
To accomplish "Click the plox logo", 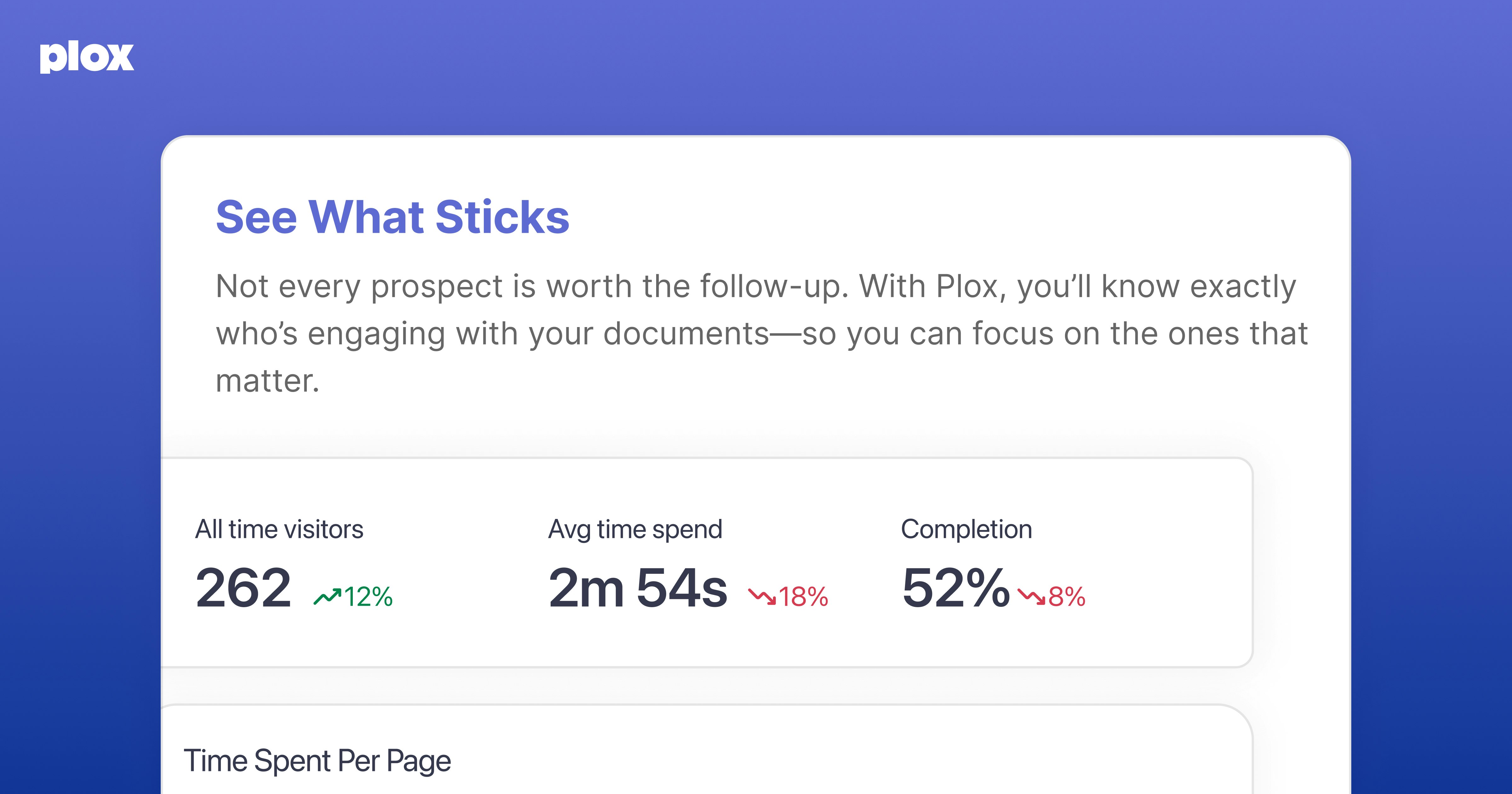I will tap(87, 58).
